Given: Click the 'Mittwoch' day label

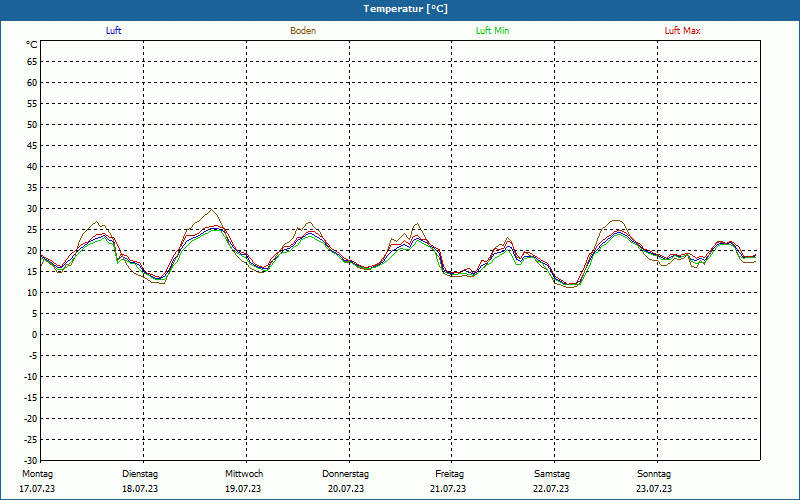Looking at the screenshot, I should [244, 474].
